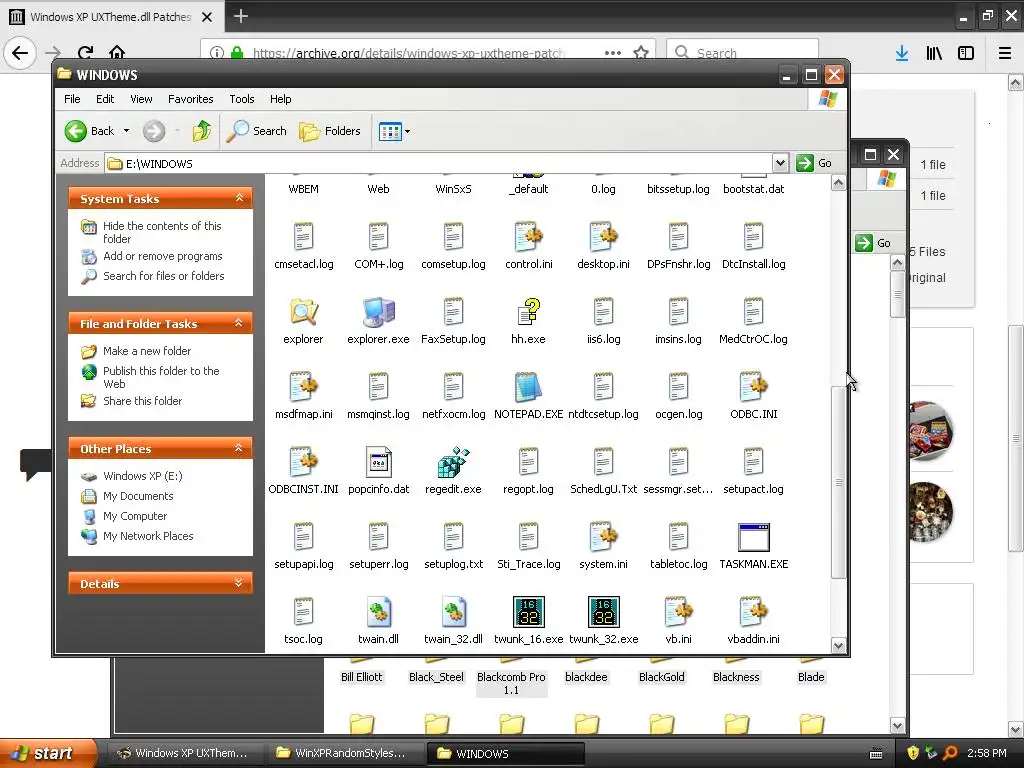Click the Forward arrow in Explorer toolbar
Viewport: 1024px width, 768px height.
point(154,131)
